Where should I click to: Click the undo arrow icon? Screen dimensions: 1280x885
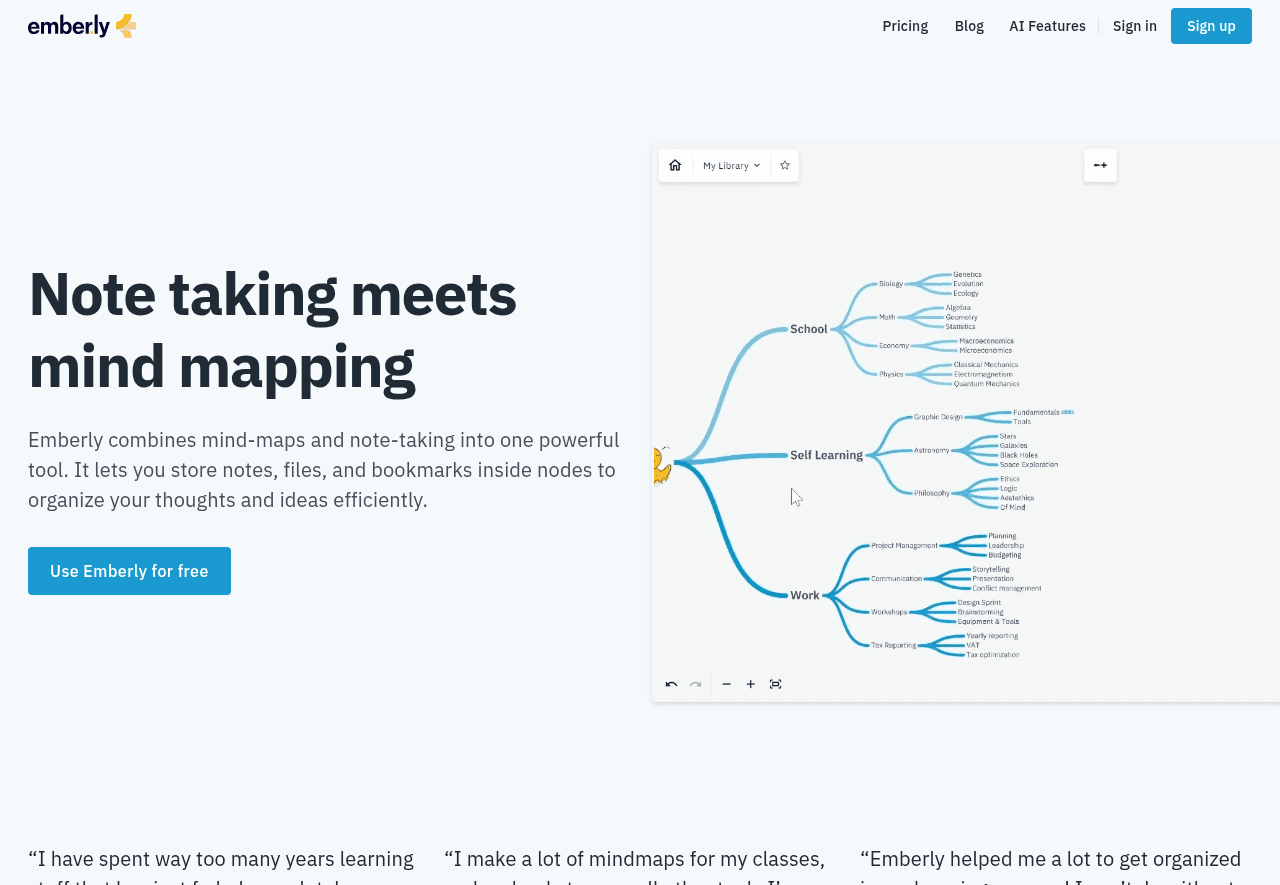pos(671,684)
